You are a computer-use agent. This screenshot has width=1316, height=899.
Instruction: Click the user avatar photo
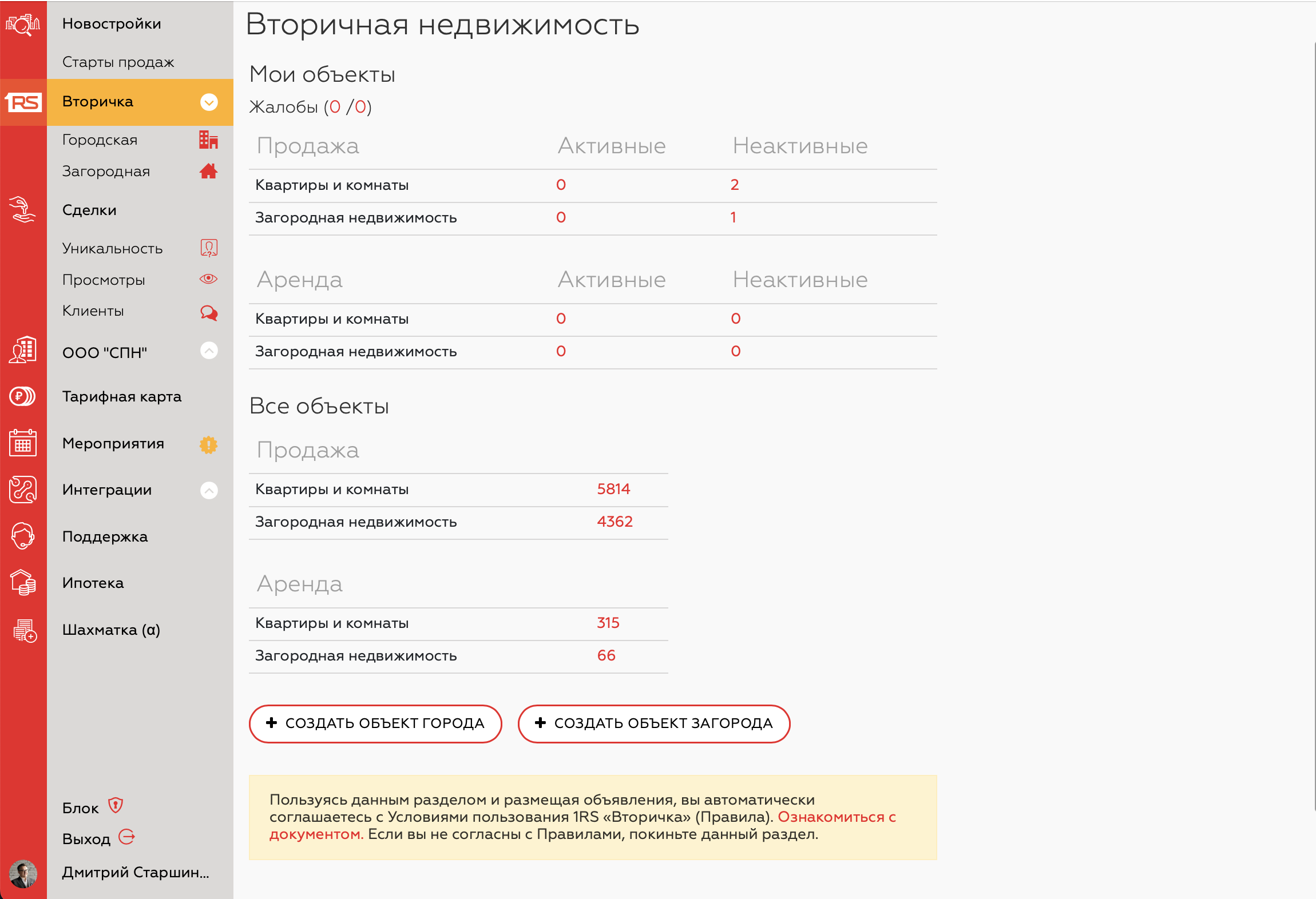click(x=23, y=873)
